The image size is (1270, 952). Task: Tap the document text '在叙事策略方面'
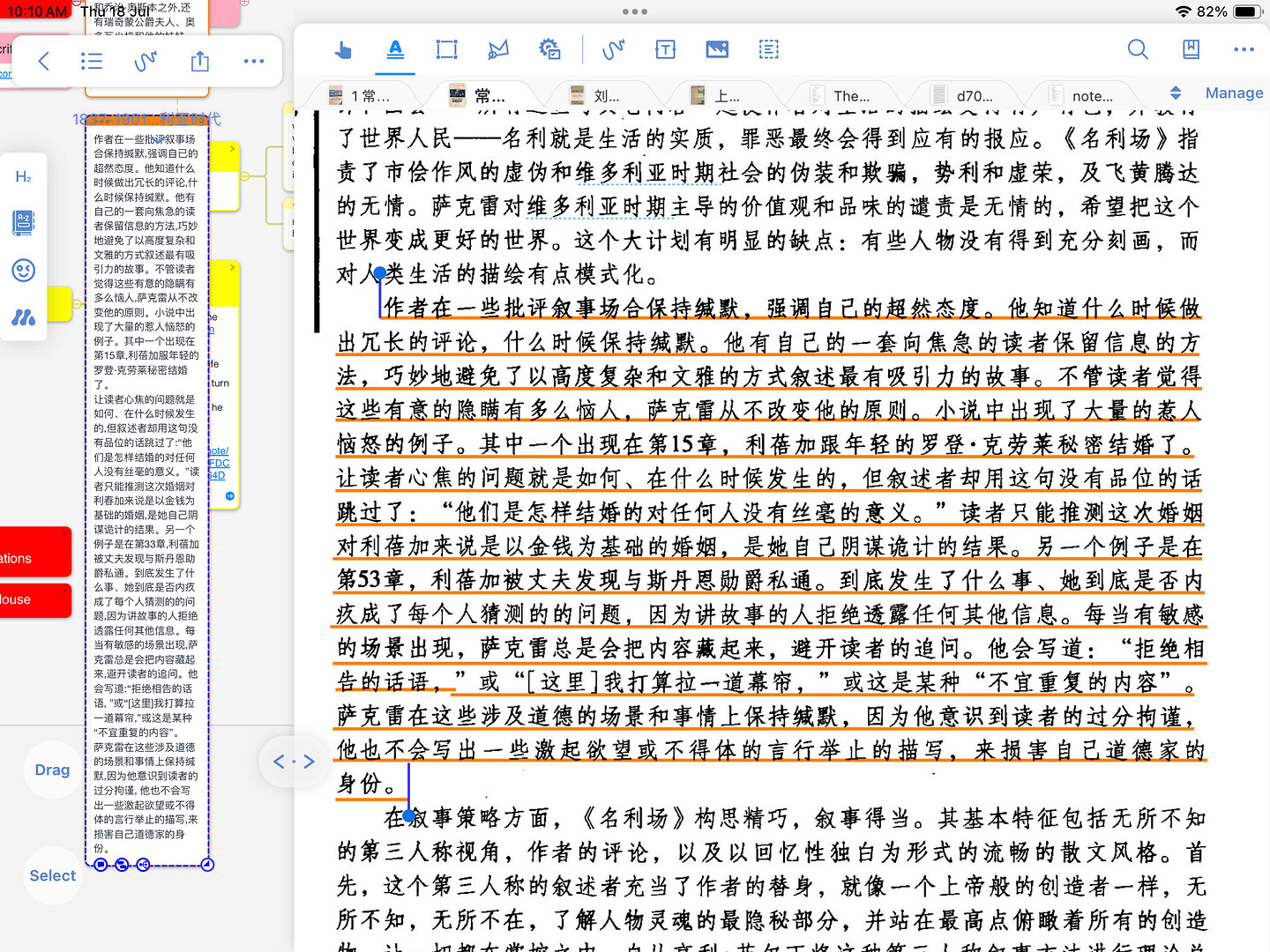pyautogui.click(x=467, y=818)
